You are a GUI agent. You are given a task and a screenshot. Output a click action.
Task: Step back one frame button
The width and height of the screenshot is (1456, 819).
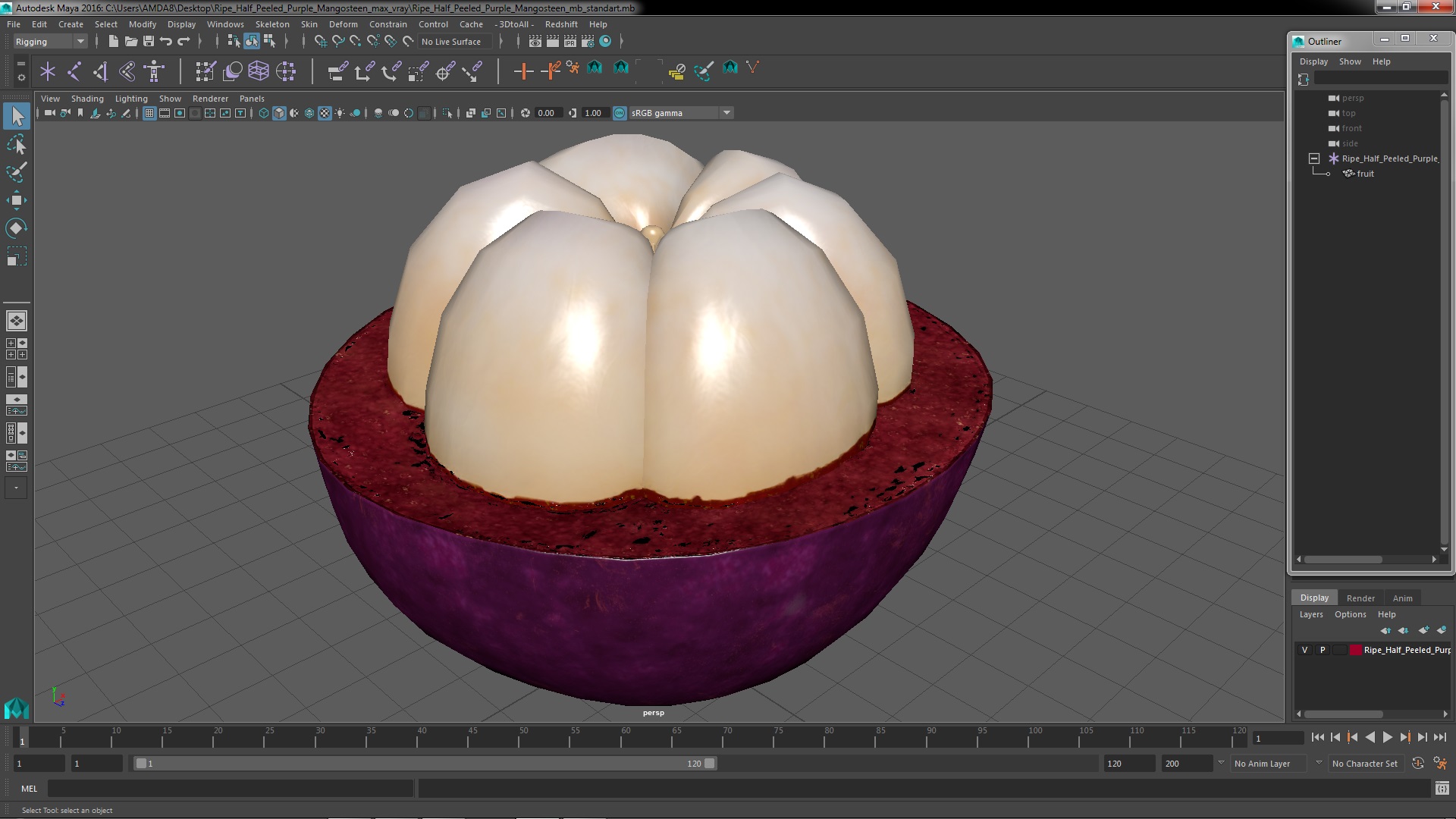click(1335, 737)
